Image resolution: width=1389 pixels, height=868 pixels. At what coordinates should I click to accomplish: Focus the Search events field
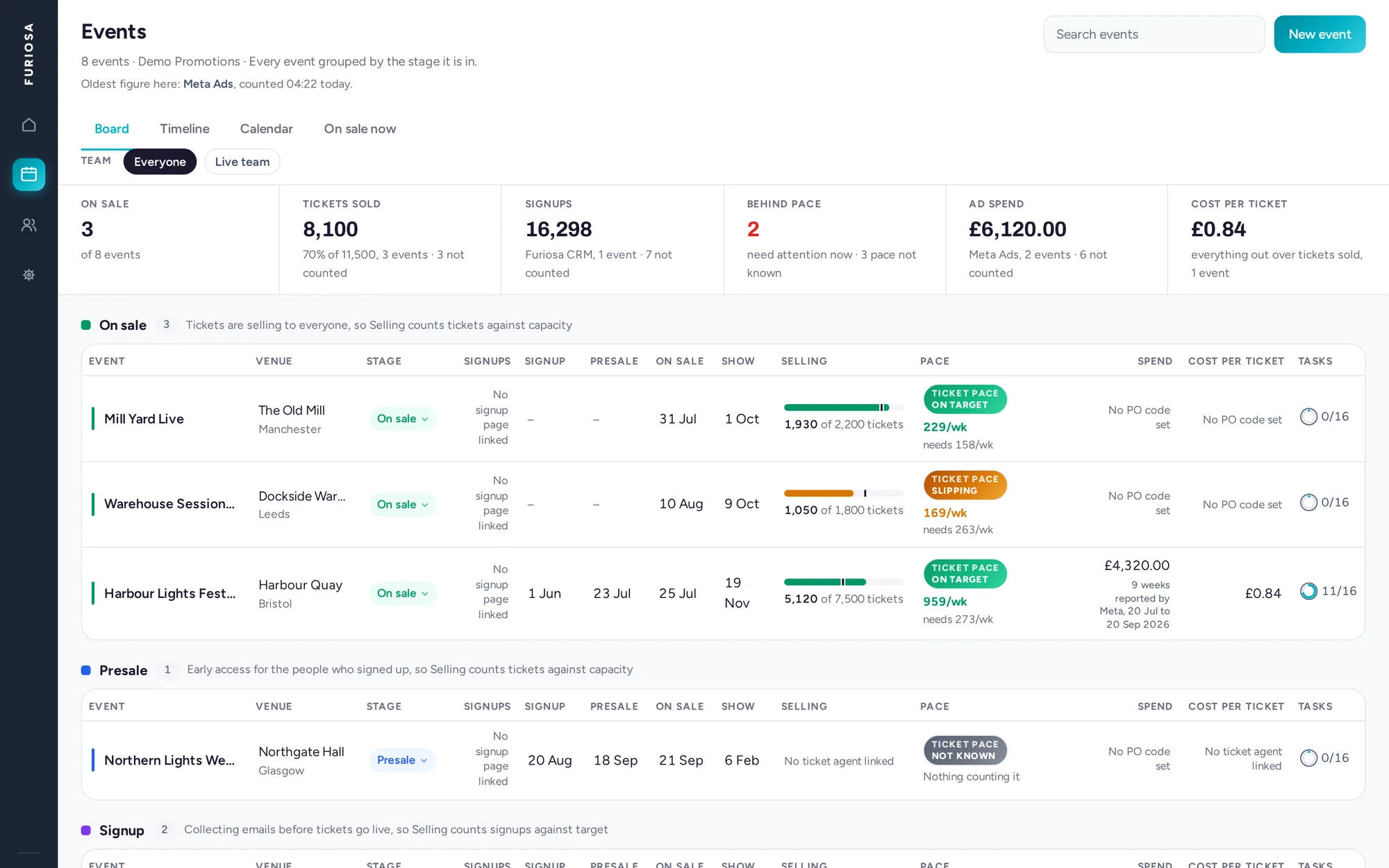click(1154, 34)
